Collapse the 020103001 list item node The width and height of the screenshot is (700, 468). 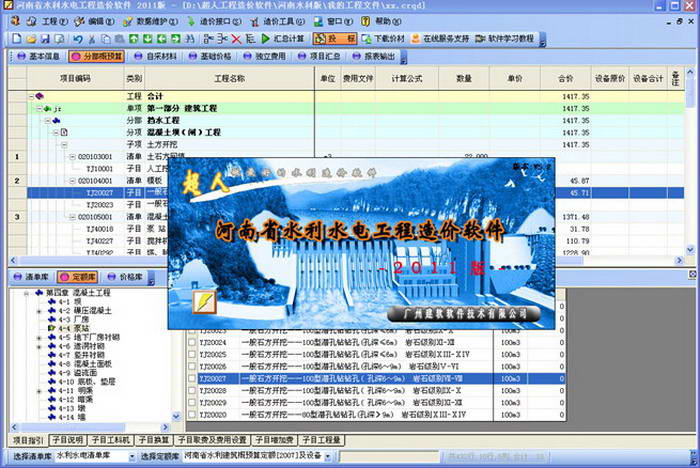[x=72, y=157]
